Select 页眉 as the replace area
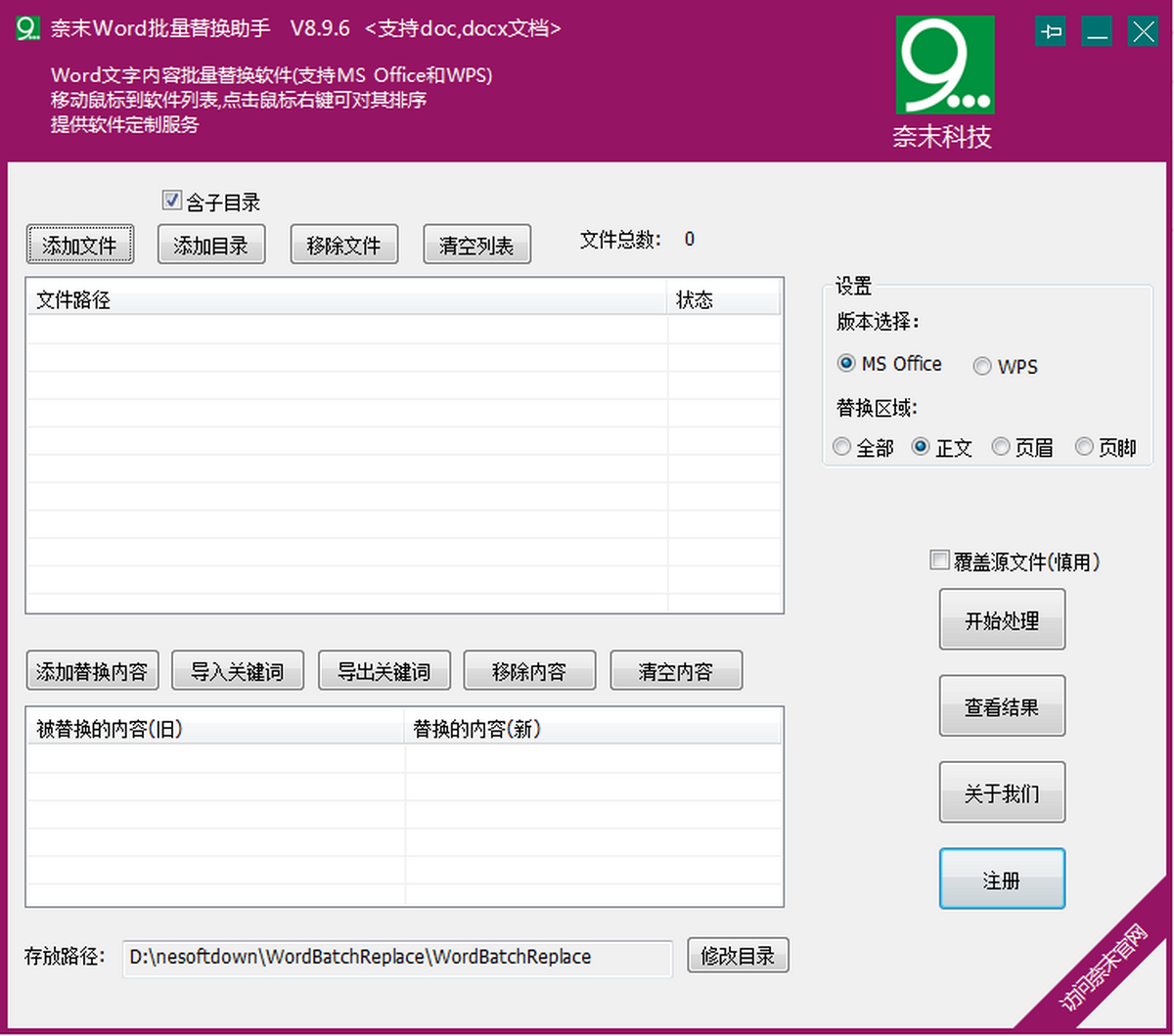This screenshot has width=1174, height=1036. [x=1001, y=446]
